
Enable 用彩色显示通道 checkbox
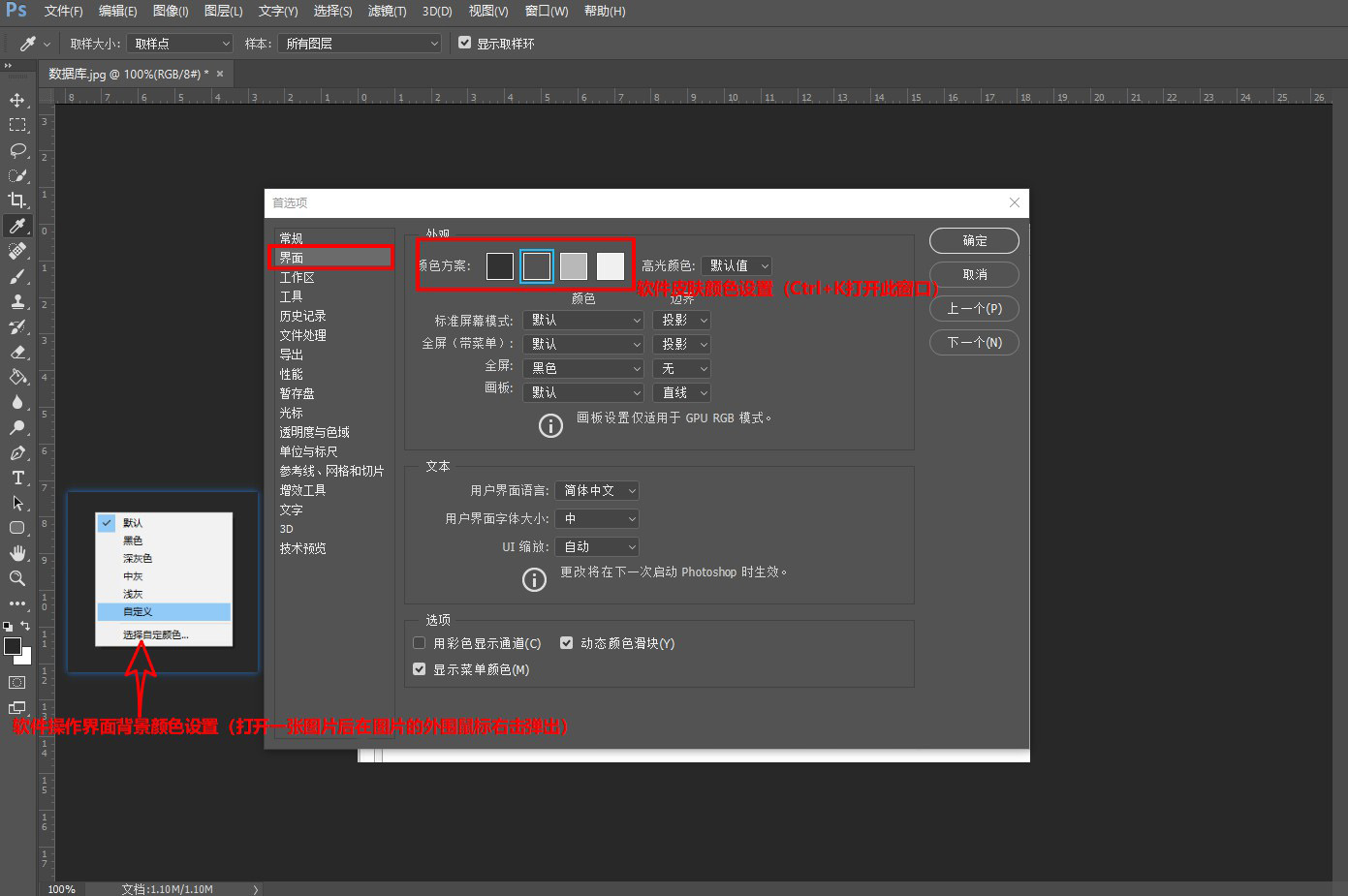[x=420, y=643]
